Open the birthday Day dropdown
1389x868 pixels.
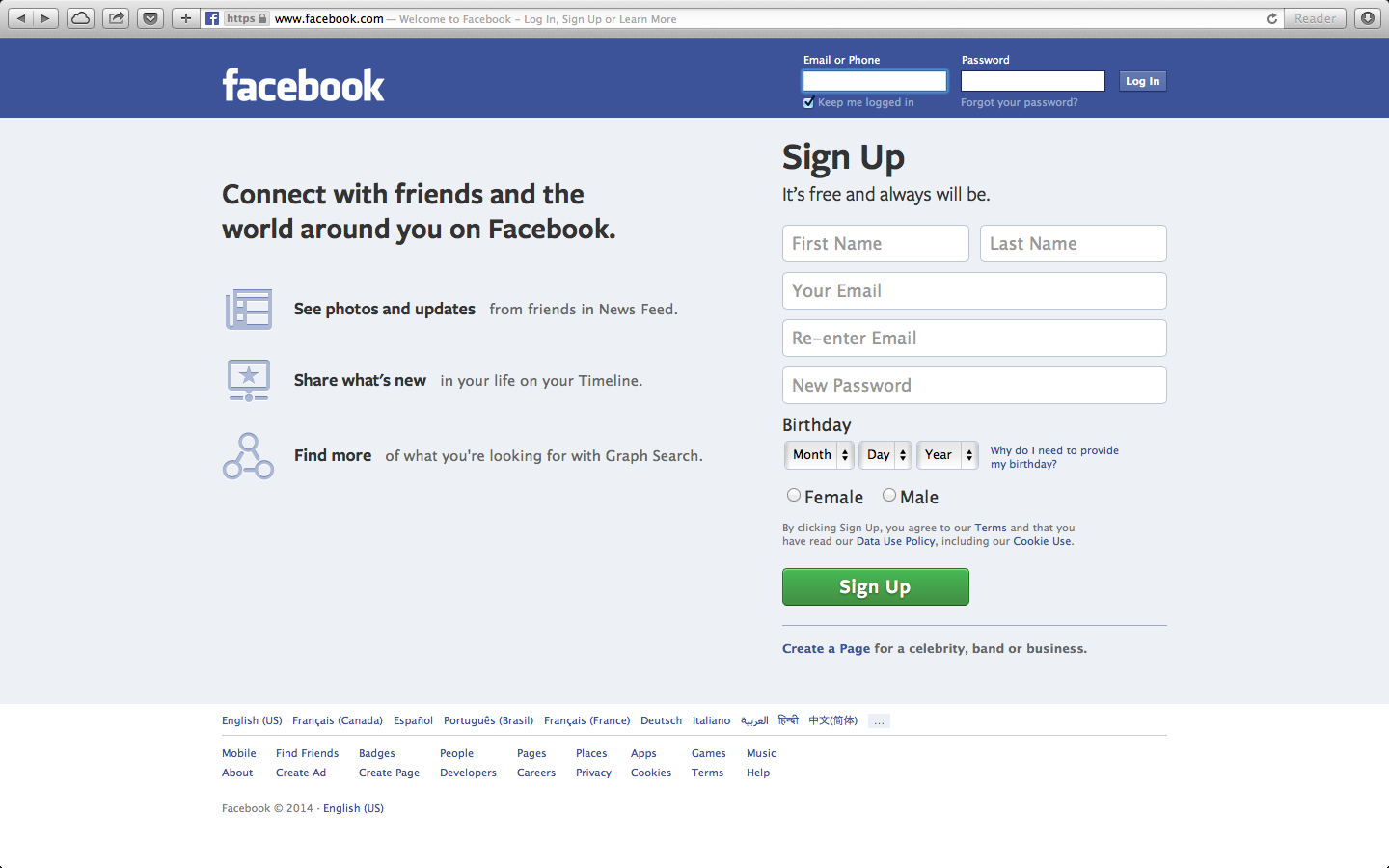point(885,455)
